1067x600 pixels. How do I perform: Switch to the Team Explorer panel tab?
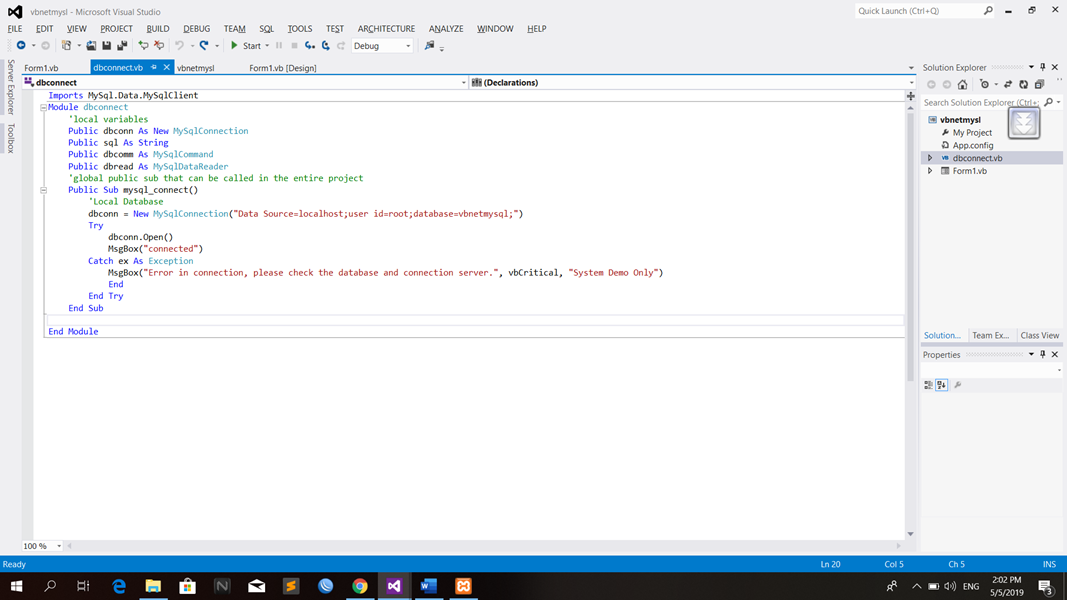click(x=990, y=335)
